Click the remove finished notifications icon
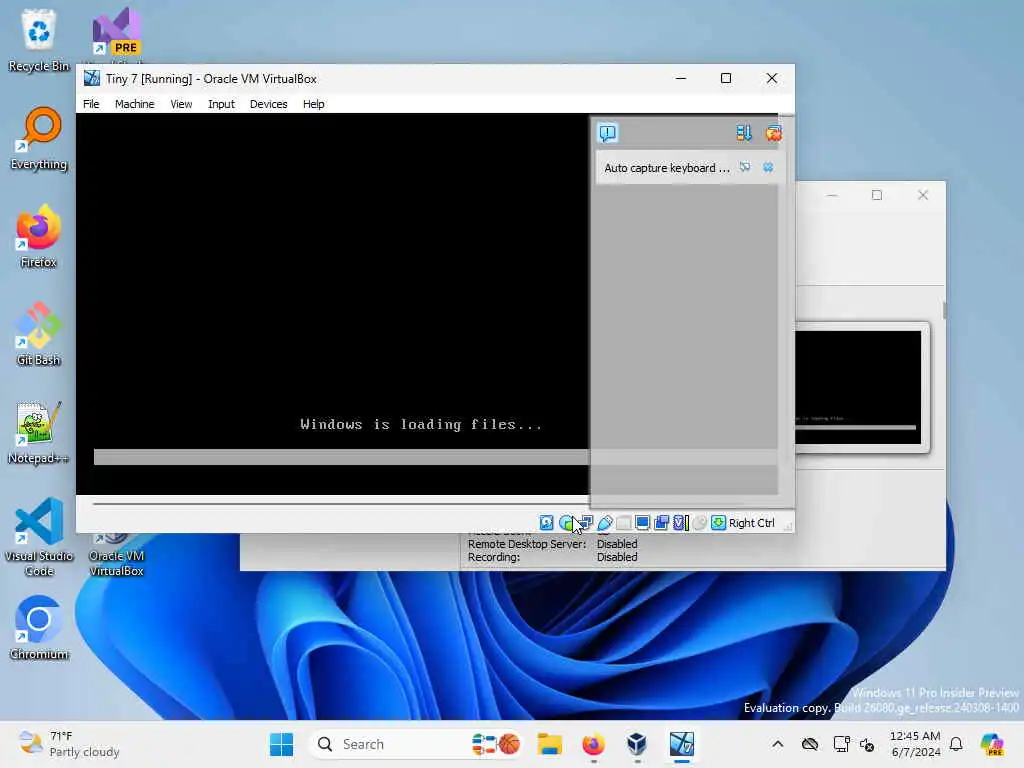1024x768 pixels. pyautogui.click(x=774, y=133)
